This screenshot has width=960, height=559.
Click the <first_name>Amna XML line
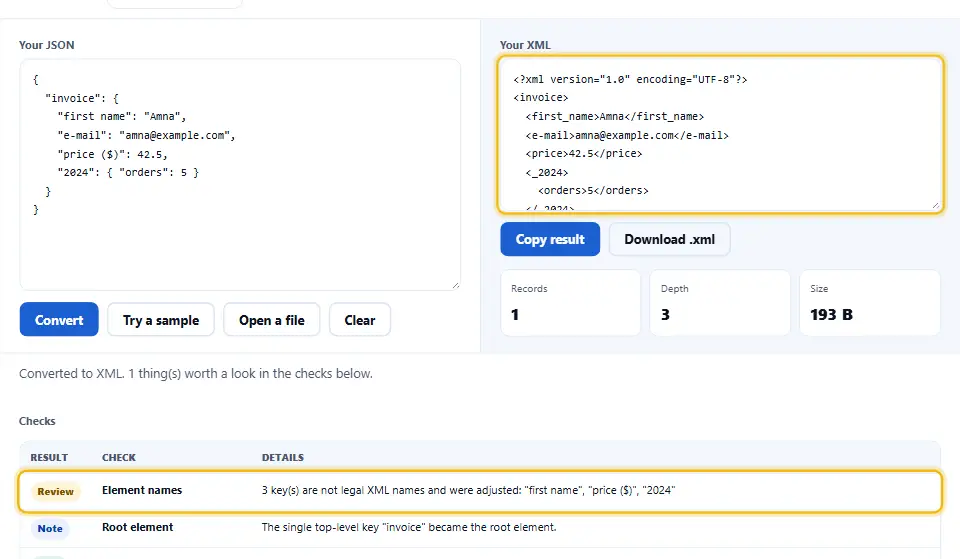615,116
